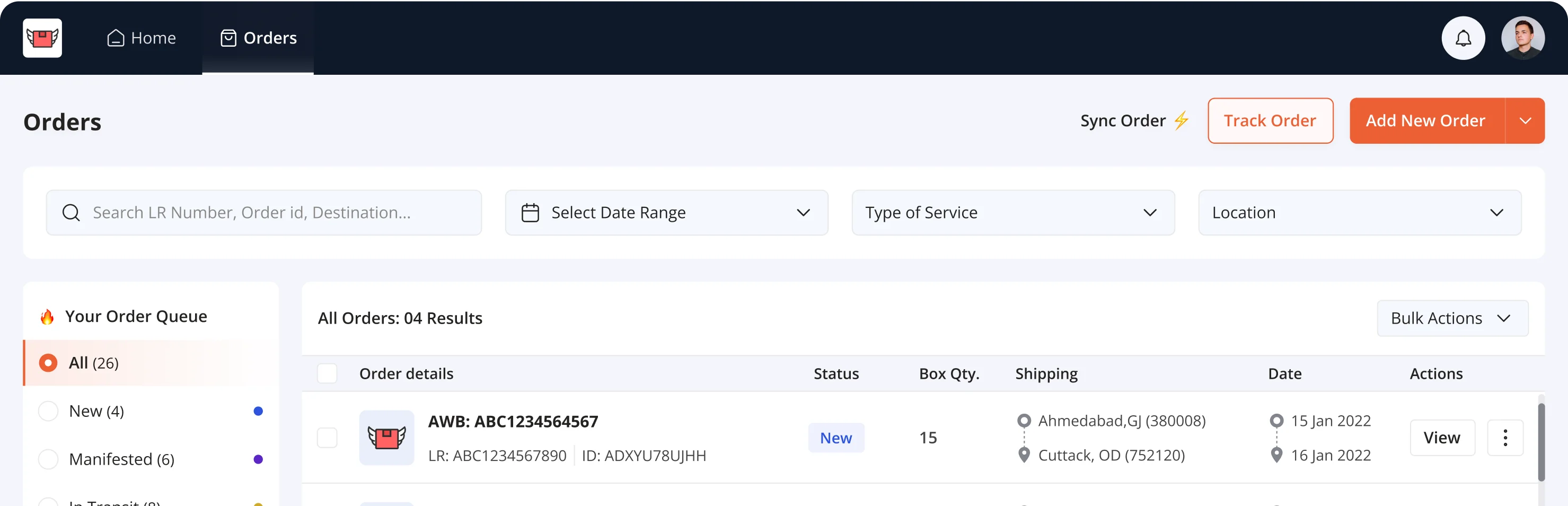Click the fire icon beside Your Order Queue
This screenshot has width=1568, height=506.
48,317
